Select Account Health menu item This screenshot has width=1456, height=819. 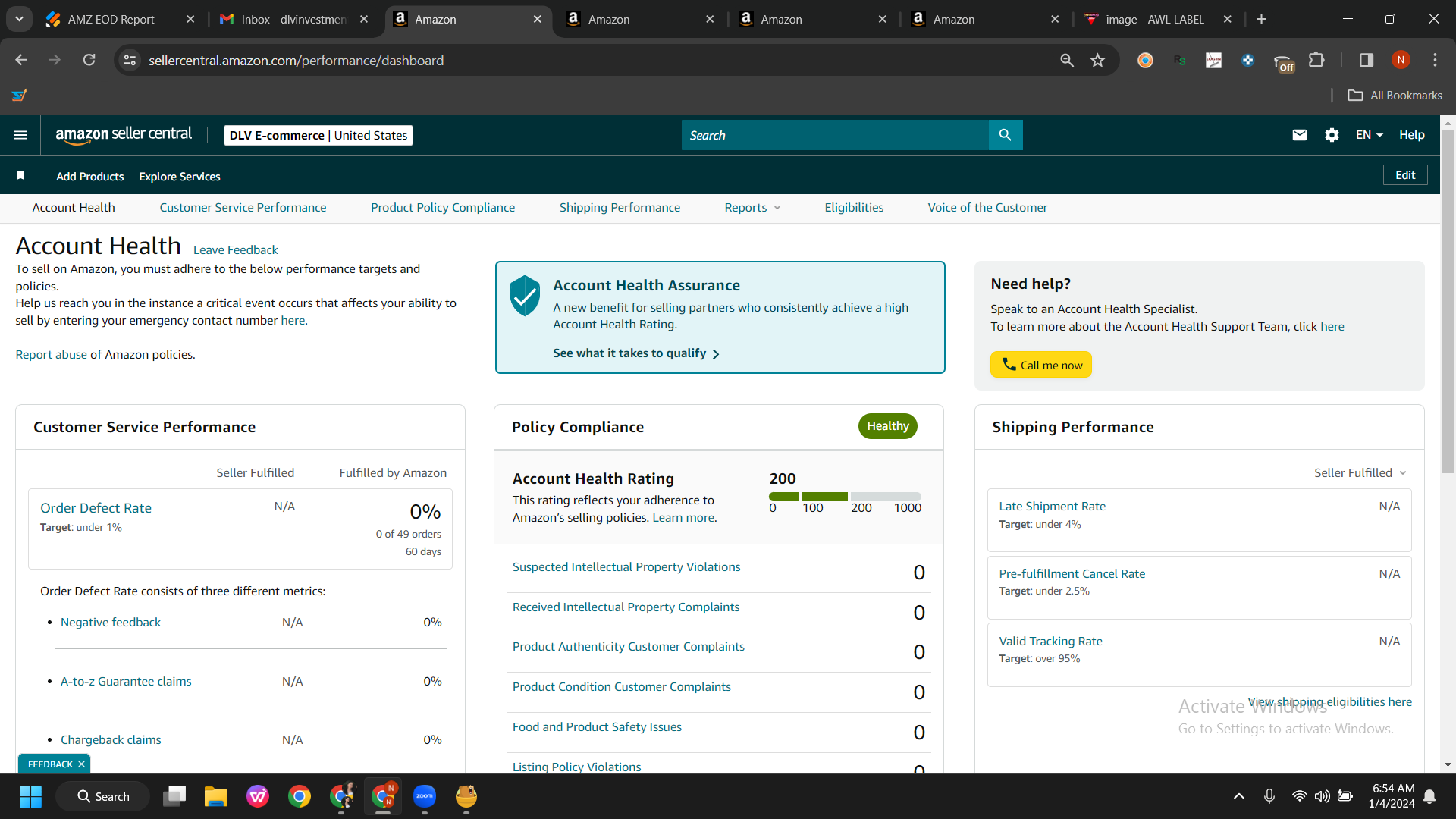[74, 208]
